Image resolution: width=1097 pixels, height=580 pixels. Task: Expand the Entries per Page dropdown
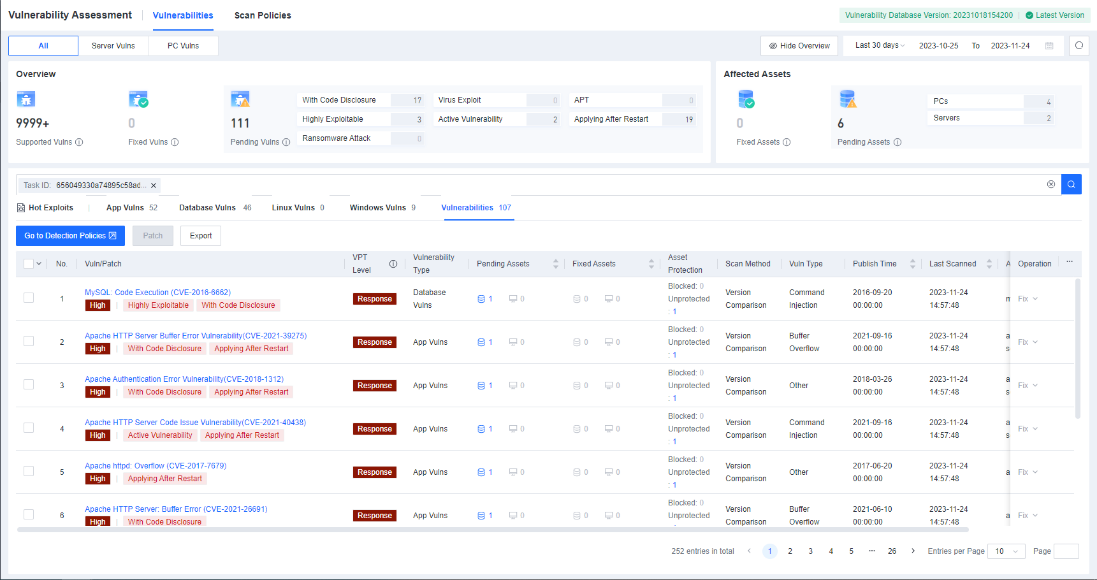(x=1004, y=551)
